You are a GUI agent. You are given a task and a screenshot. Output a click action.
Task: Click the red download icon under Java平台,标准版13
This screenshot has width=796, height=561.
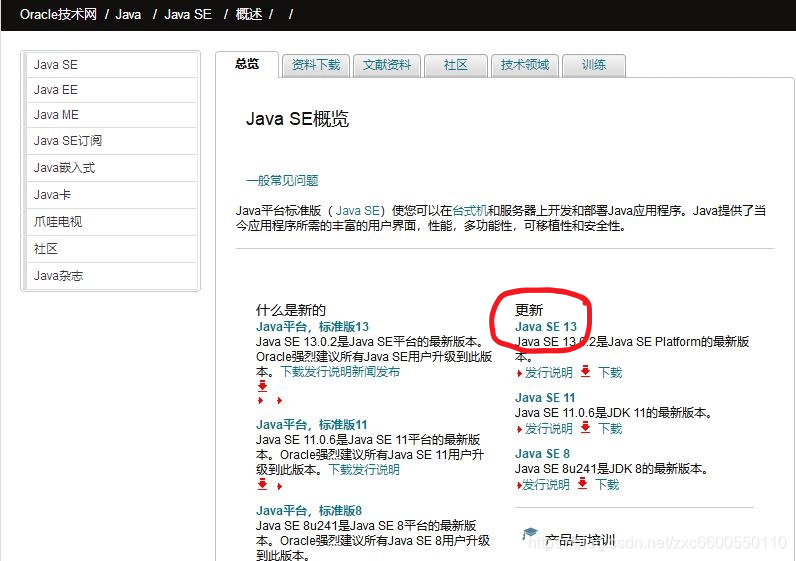coord(262,386)
